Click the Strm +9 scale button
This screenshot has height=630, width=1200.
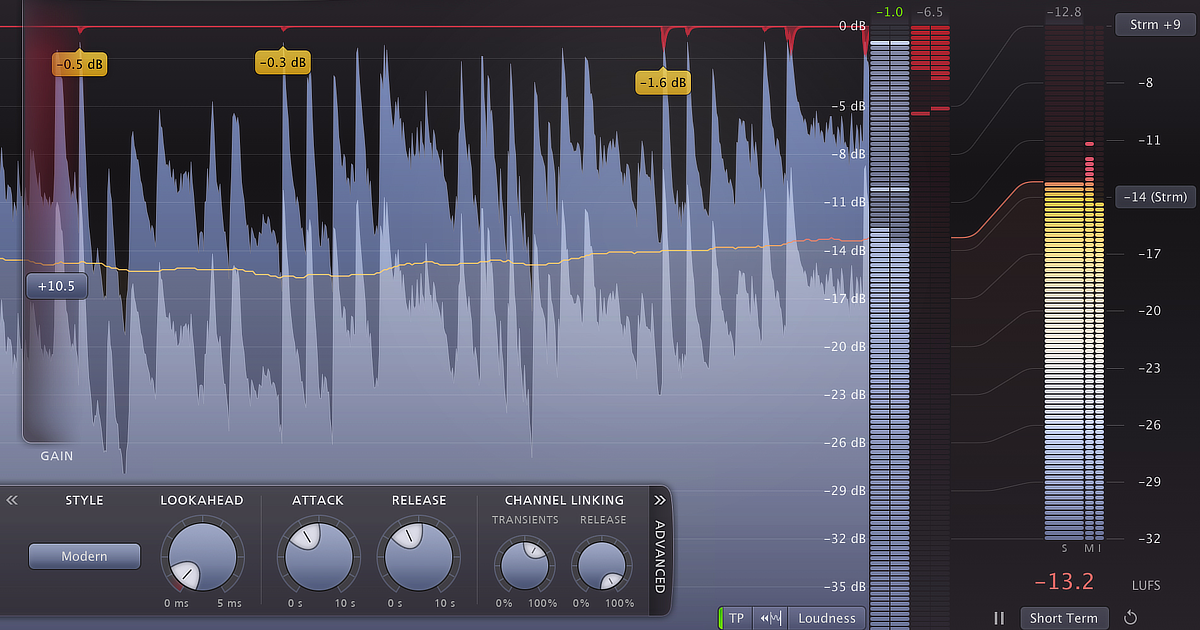(x=1154, y=25)
